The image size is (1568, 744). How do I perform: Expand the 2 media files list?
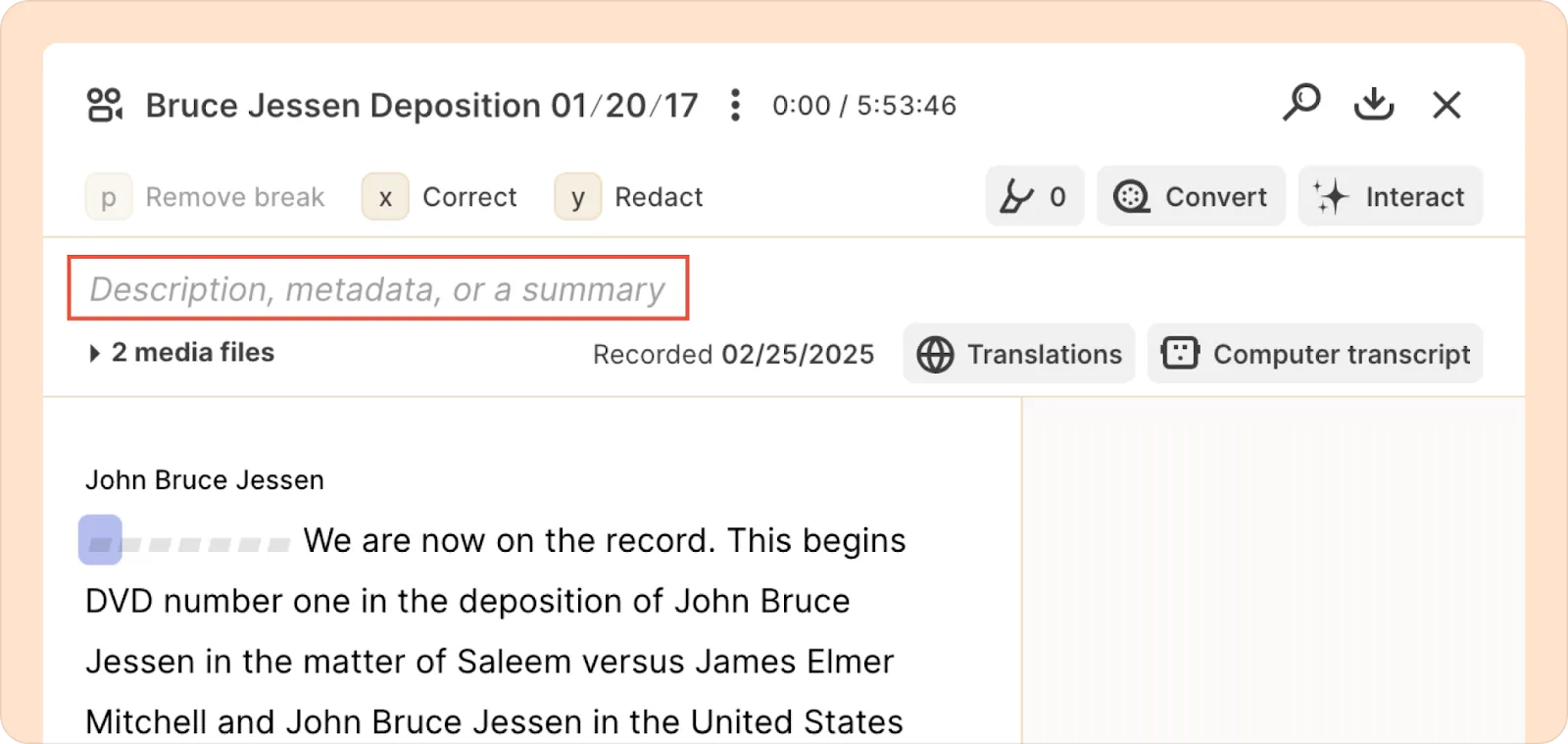(x=180, y=353)
